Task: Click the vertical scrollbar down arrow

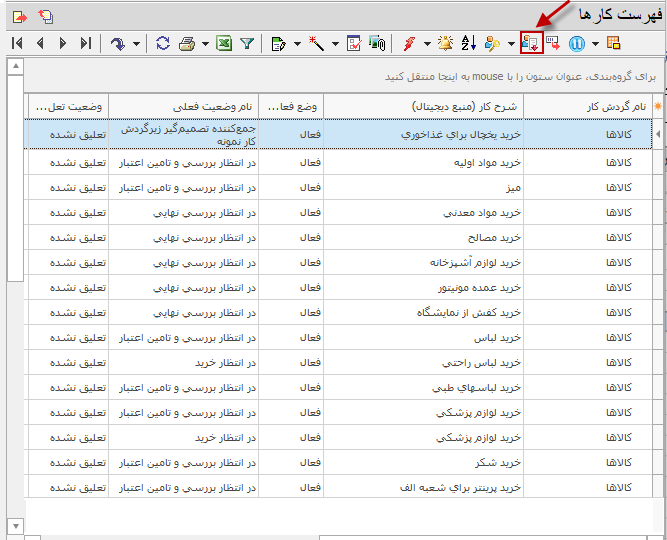Action: click(14, 525)
